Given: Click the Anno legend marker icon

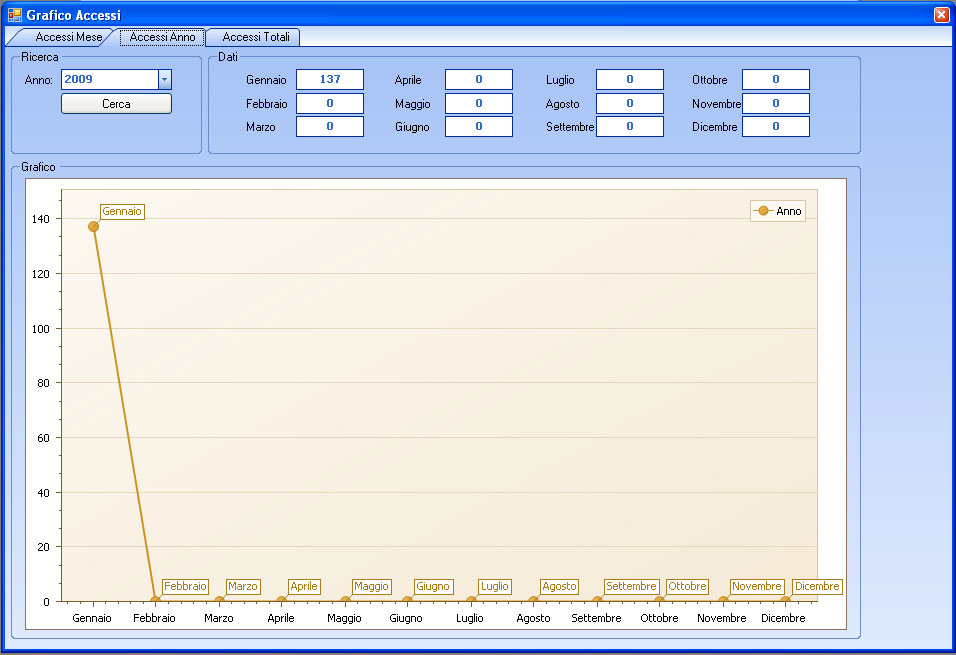Looking at the screenshot, I should click(764, 211).
